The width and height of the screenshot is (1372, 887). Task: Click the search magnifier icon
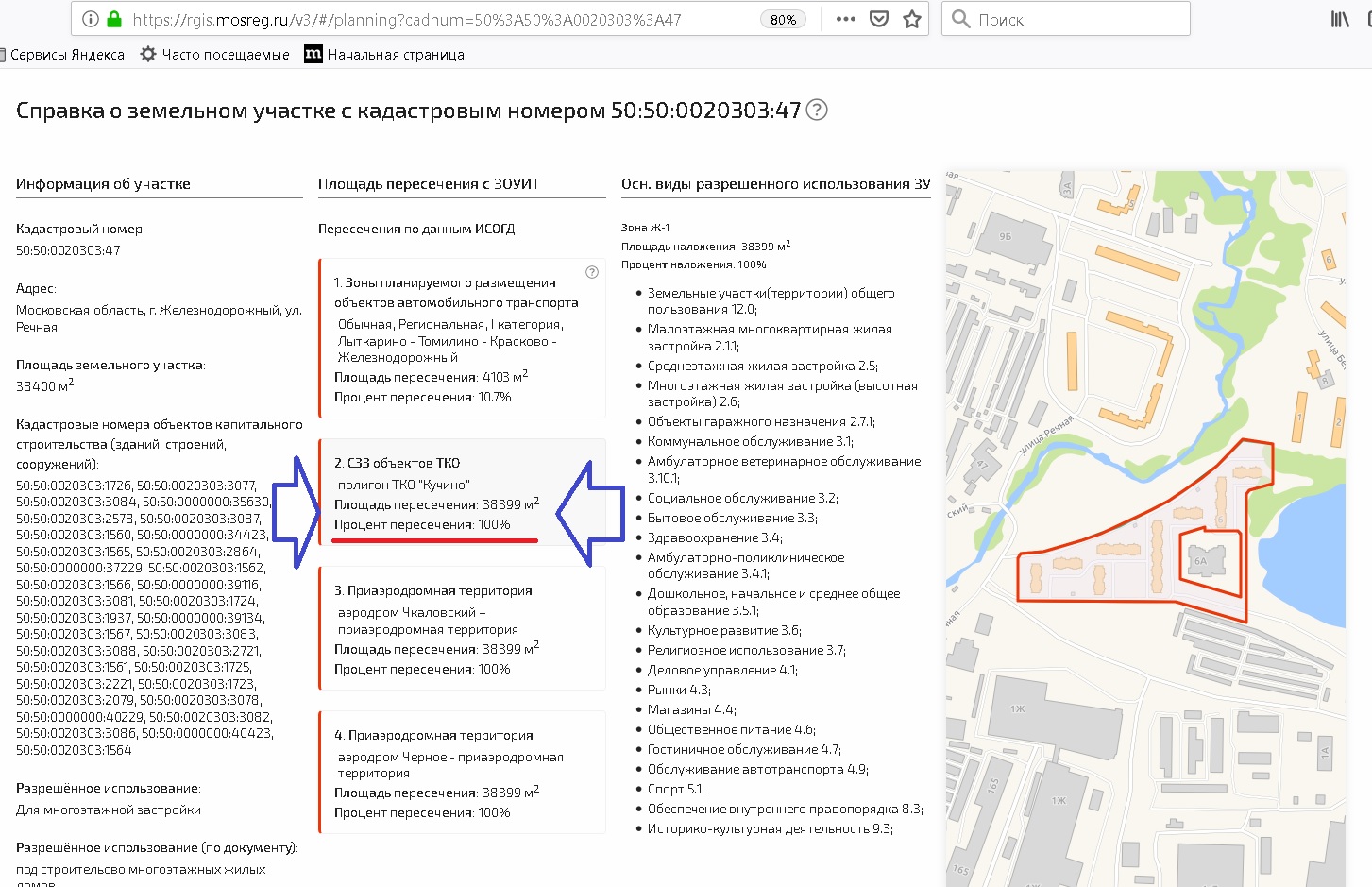click(961, 19)
